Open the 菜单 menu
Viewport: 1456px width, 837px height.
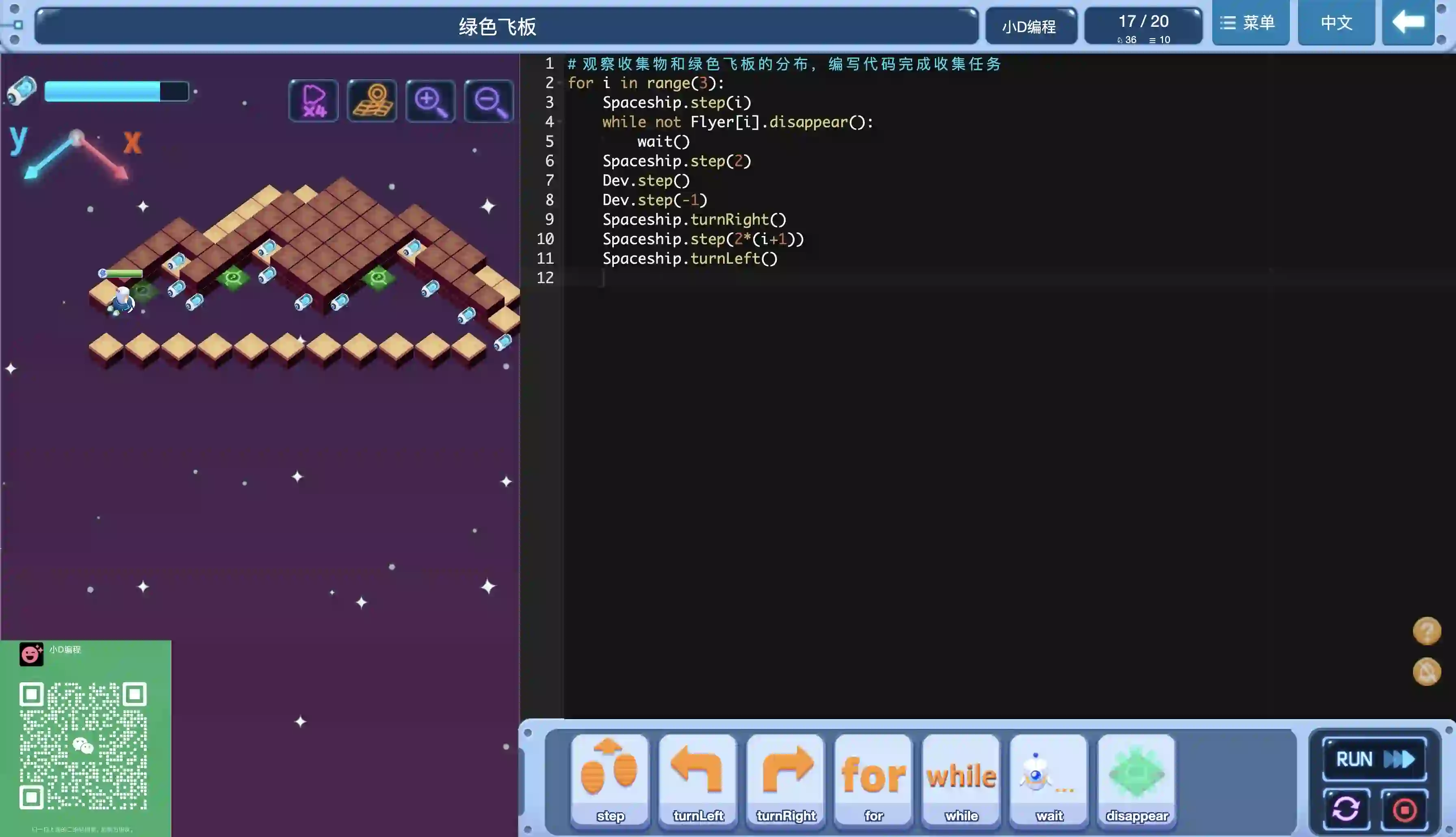[x=1250, y=23]
